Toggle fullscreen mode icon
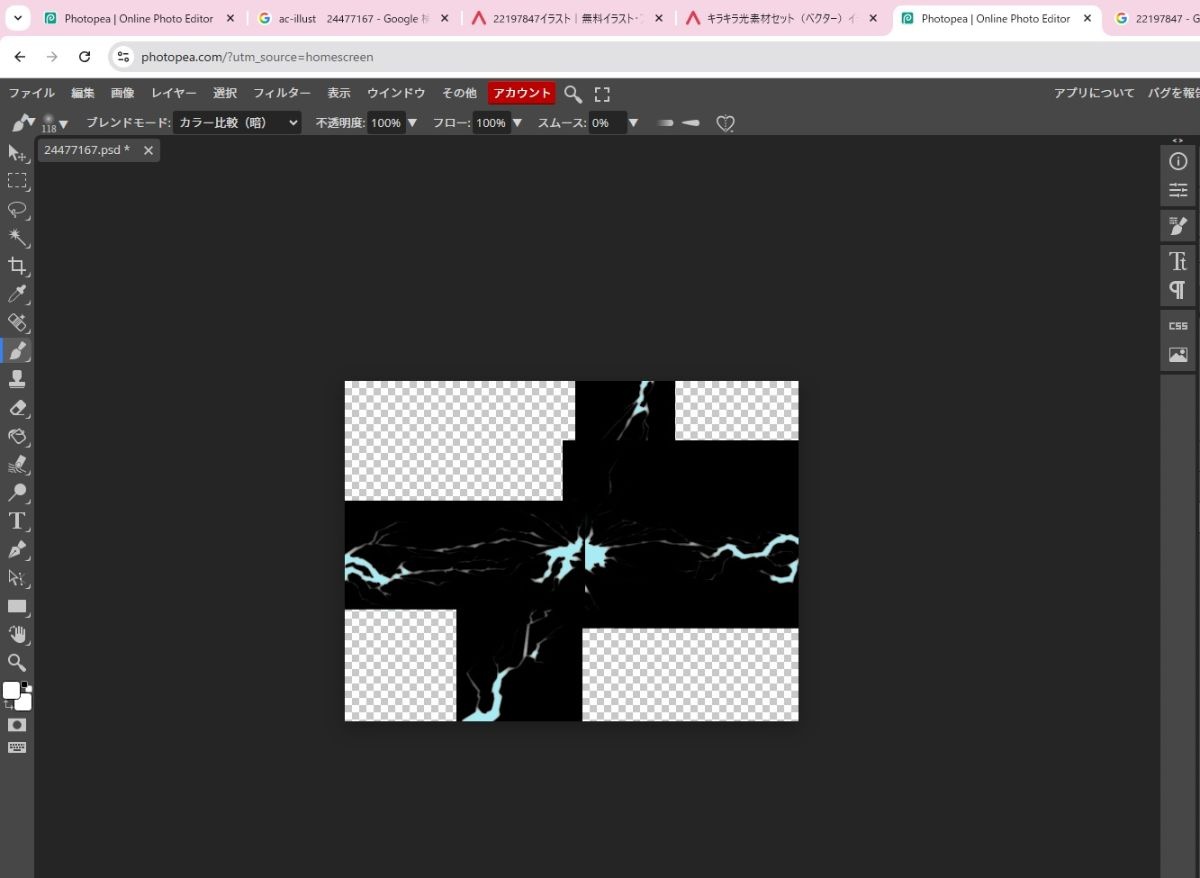Image resolution: width=1200 pixels, height=878 pixels. point(602,94)
